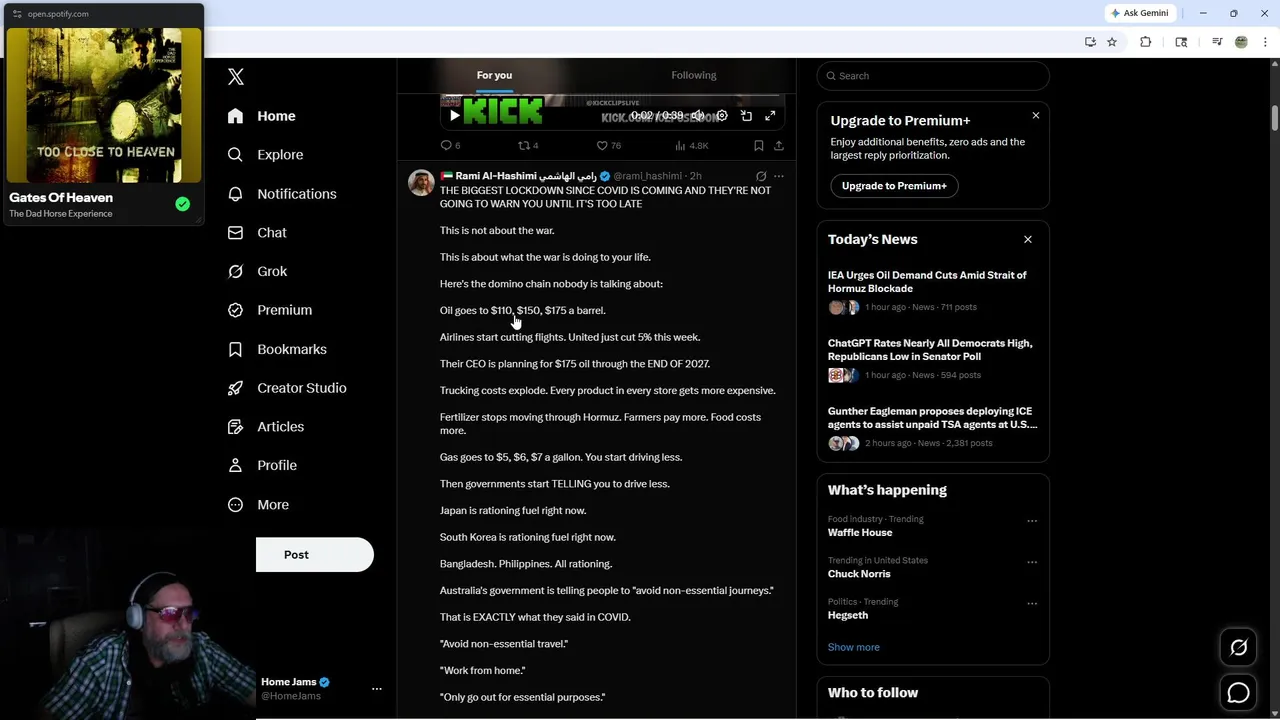Viewport: 1280px width, 720px height.
Task: Open Chuck Norris trending topic
Action: point(859,574)
